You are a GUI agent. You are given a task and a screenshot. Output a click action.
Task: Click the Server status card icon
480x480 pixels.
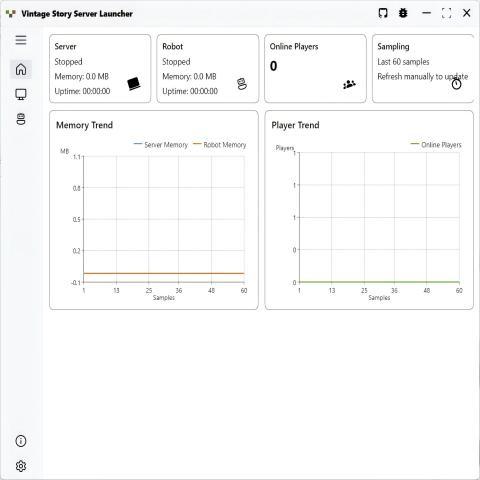click(134, 84)
